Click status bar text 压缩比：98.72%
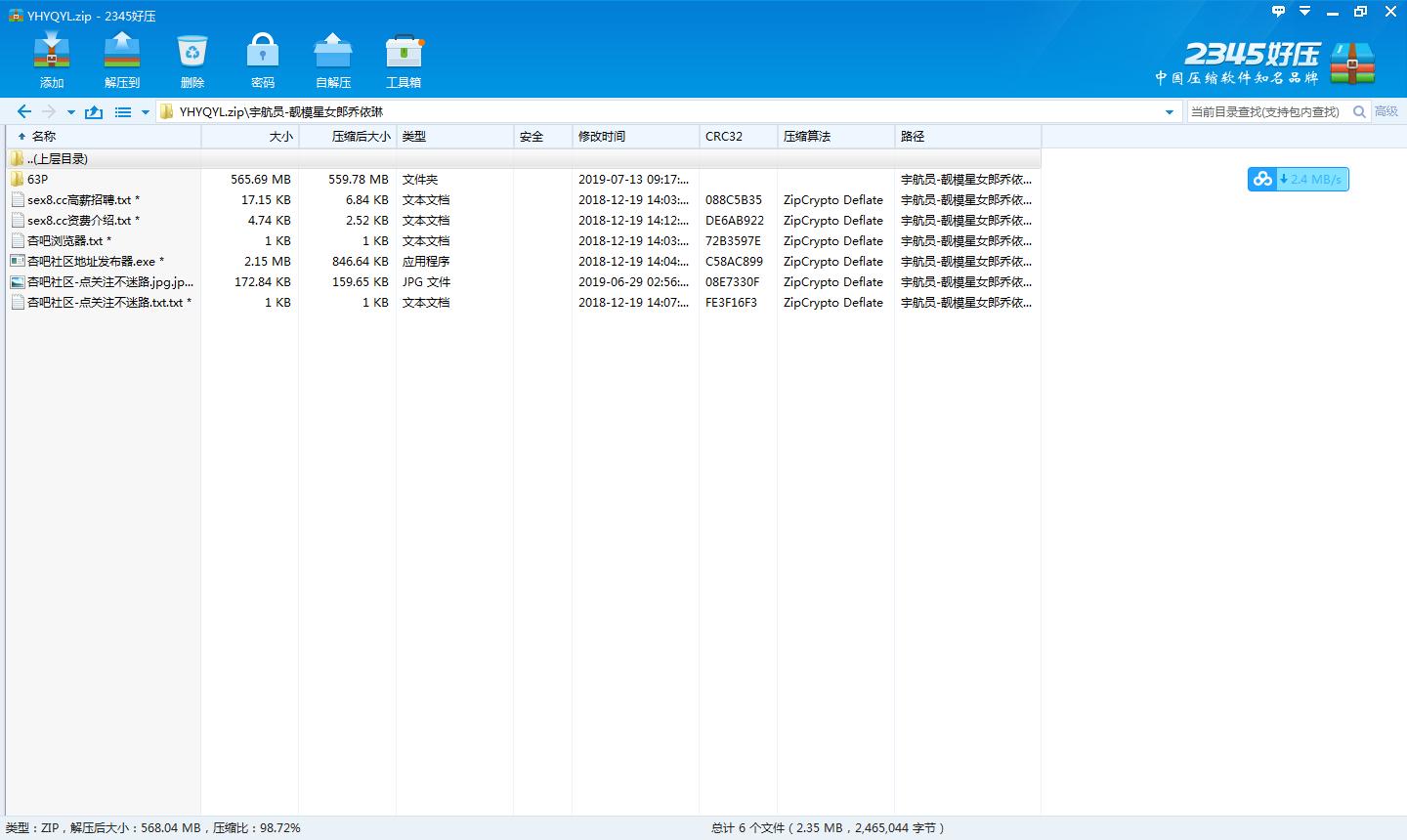 point(256,827)
